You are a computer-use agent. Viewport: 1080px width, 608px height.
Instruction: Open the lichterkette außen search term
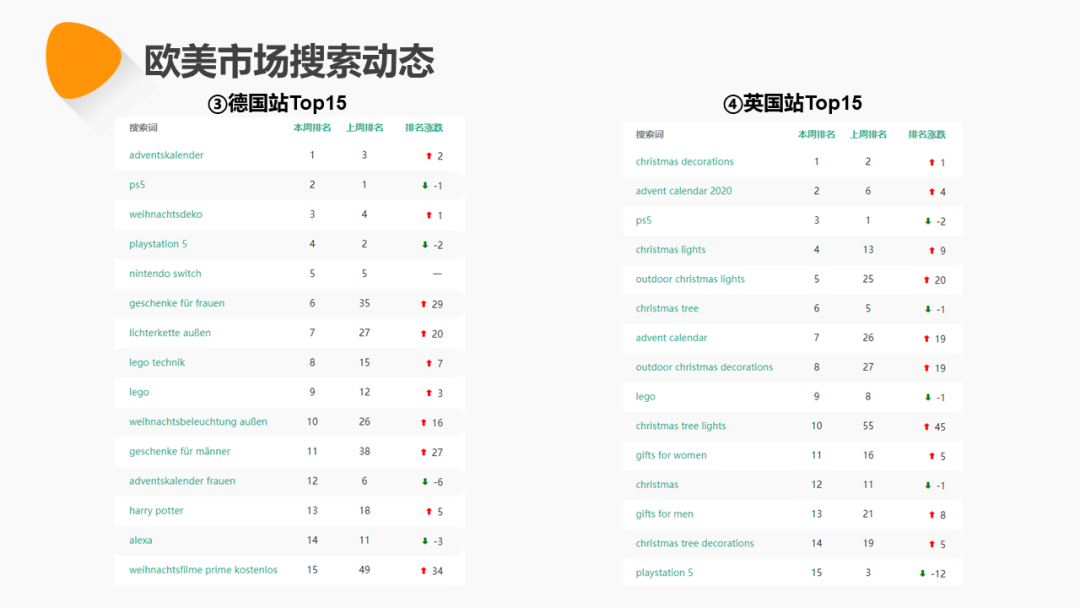(x=169, y=333)
